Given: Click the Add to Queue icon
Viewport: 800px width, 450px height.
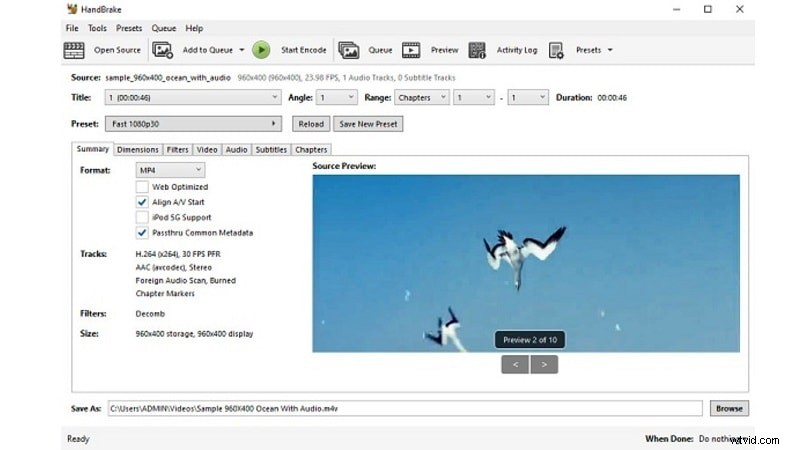Looking at the screenshot, I should (162, 50).
